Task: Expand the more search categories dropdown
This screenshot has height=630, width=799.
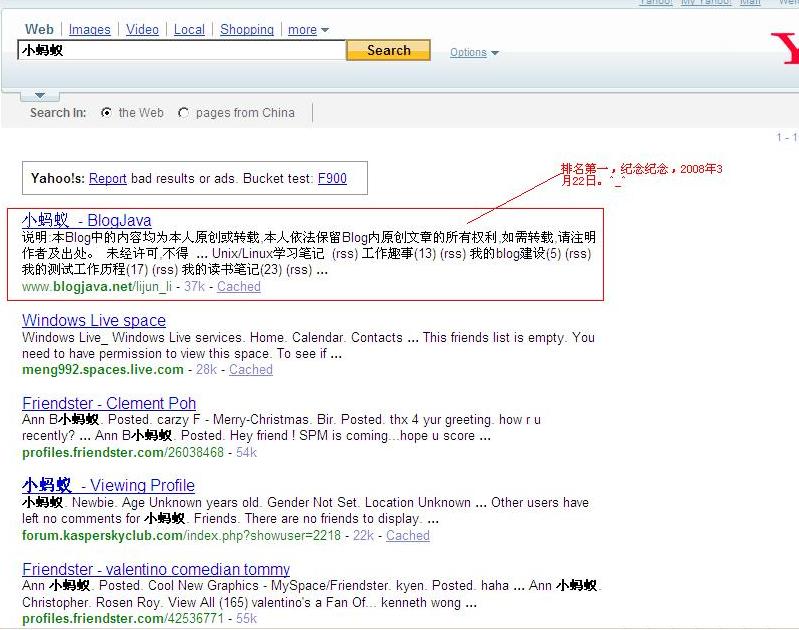Action: 308,30
